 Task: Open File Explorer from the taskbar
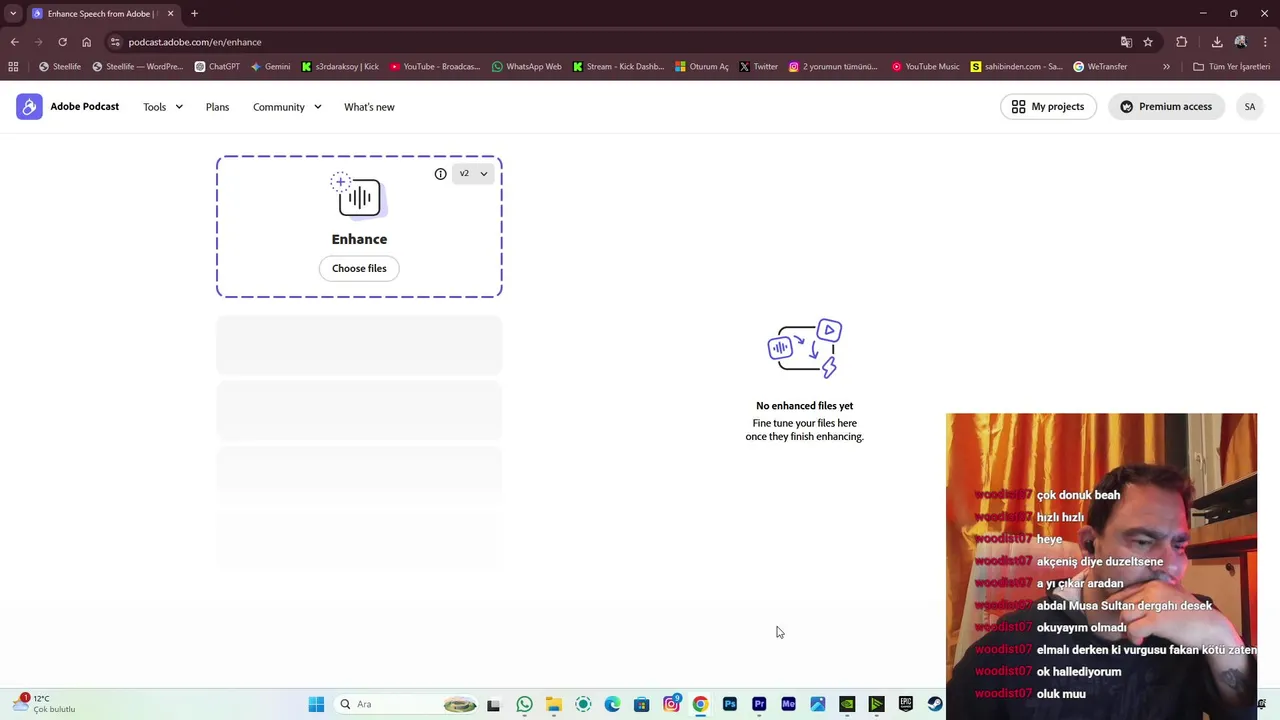pos(553,704)
